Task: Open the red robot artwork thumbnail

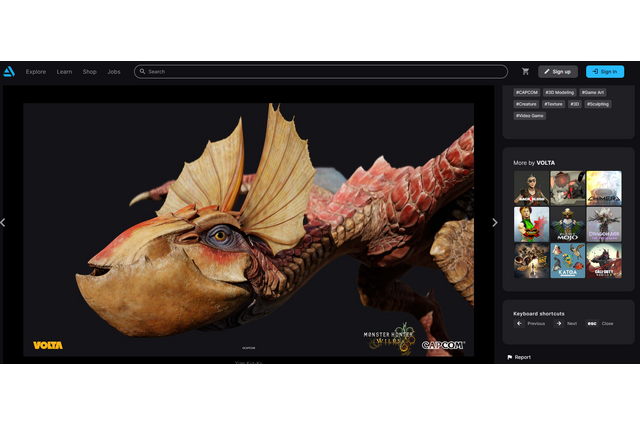Action: point(567,188)
